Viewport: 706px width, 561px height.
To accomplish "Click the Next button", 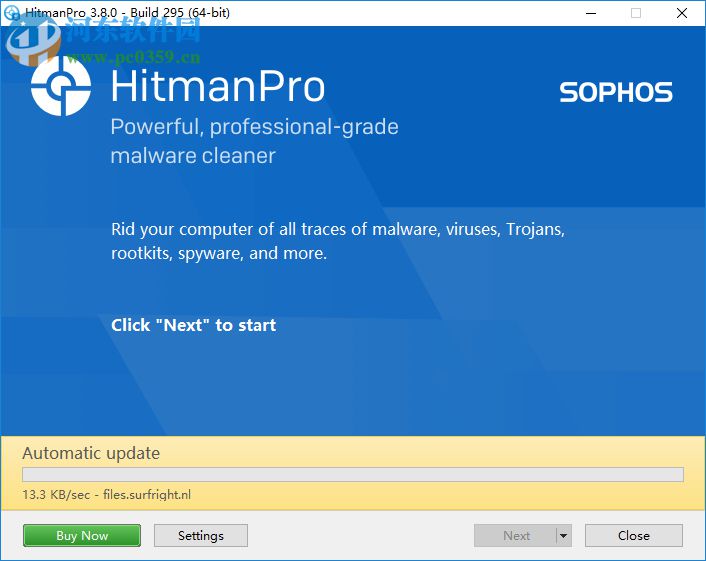I will pyautogui.click(x=516, y=535).
